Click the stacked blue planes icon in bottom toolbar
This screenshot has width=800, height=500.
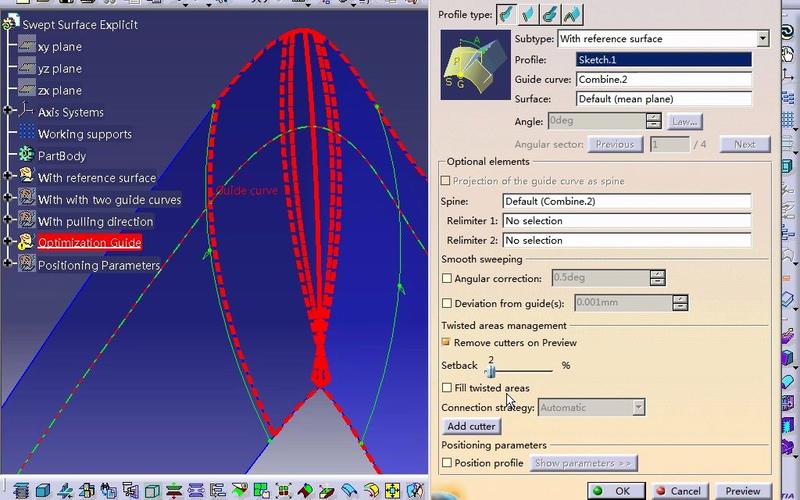pyautogui.click(x=21, y=490)
